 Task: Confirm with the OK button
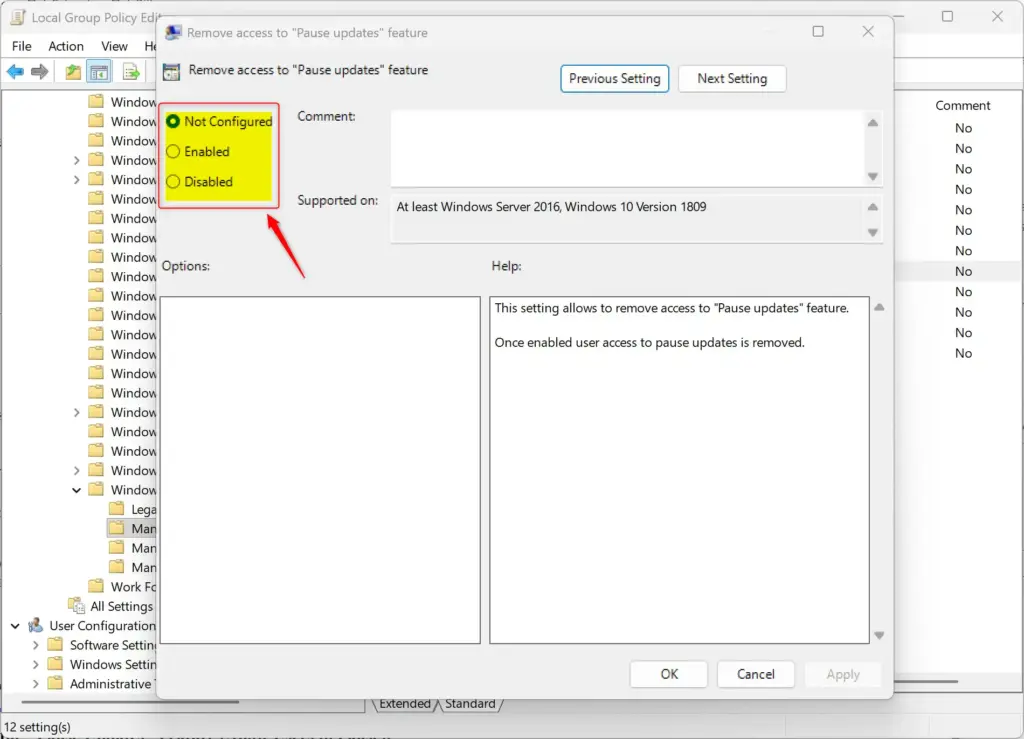669,674
